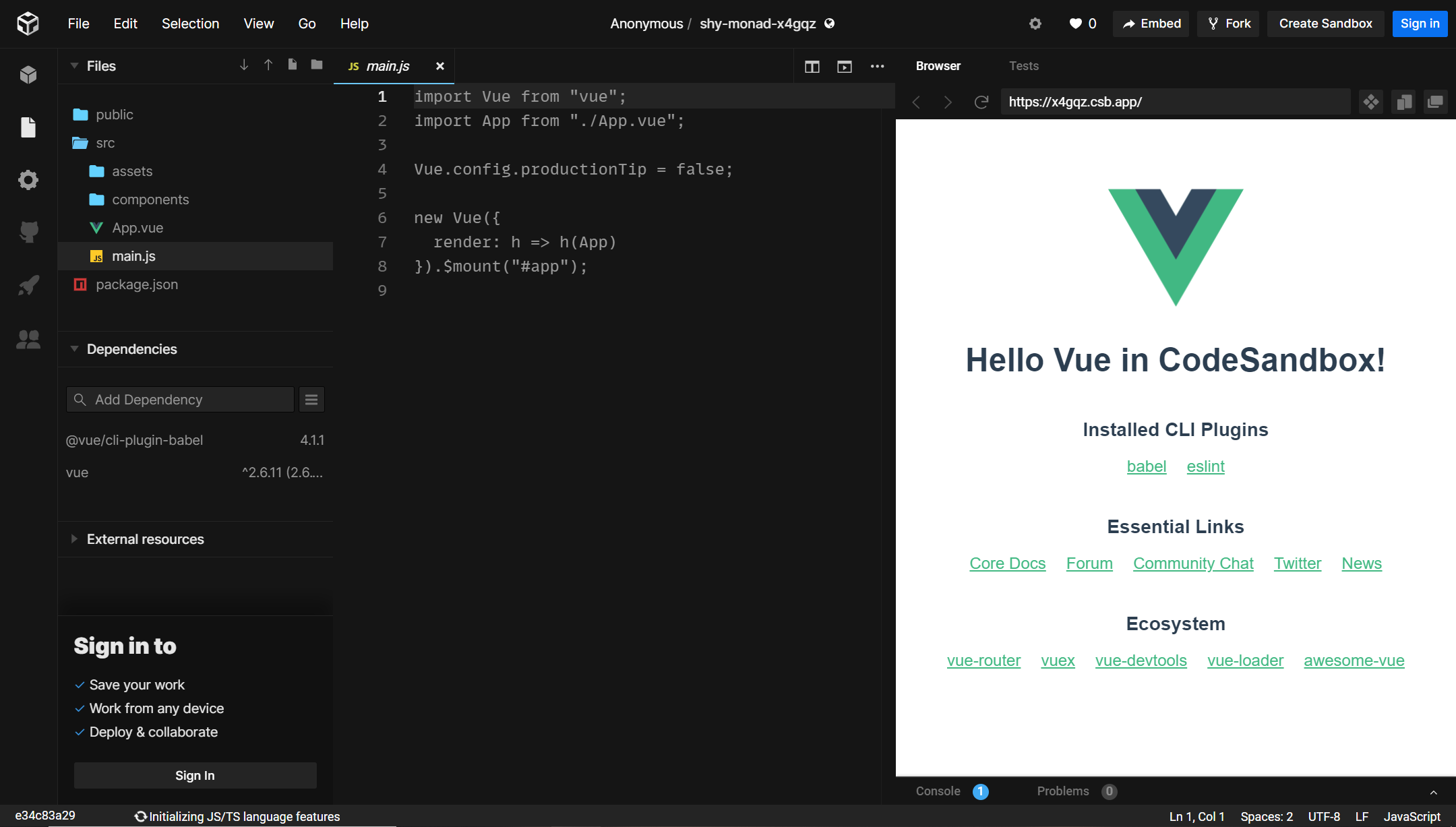
Task: Collapse the Files section
Action: [74, 66]
